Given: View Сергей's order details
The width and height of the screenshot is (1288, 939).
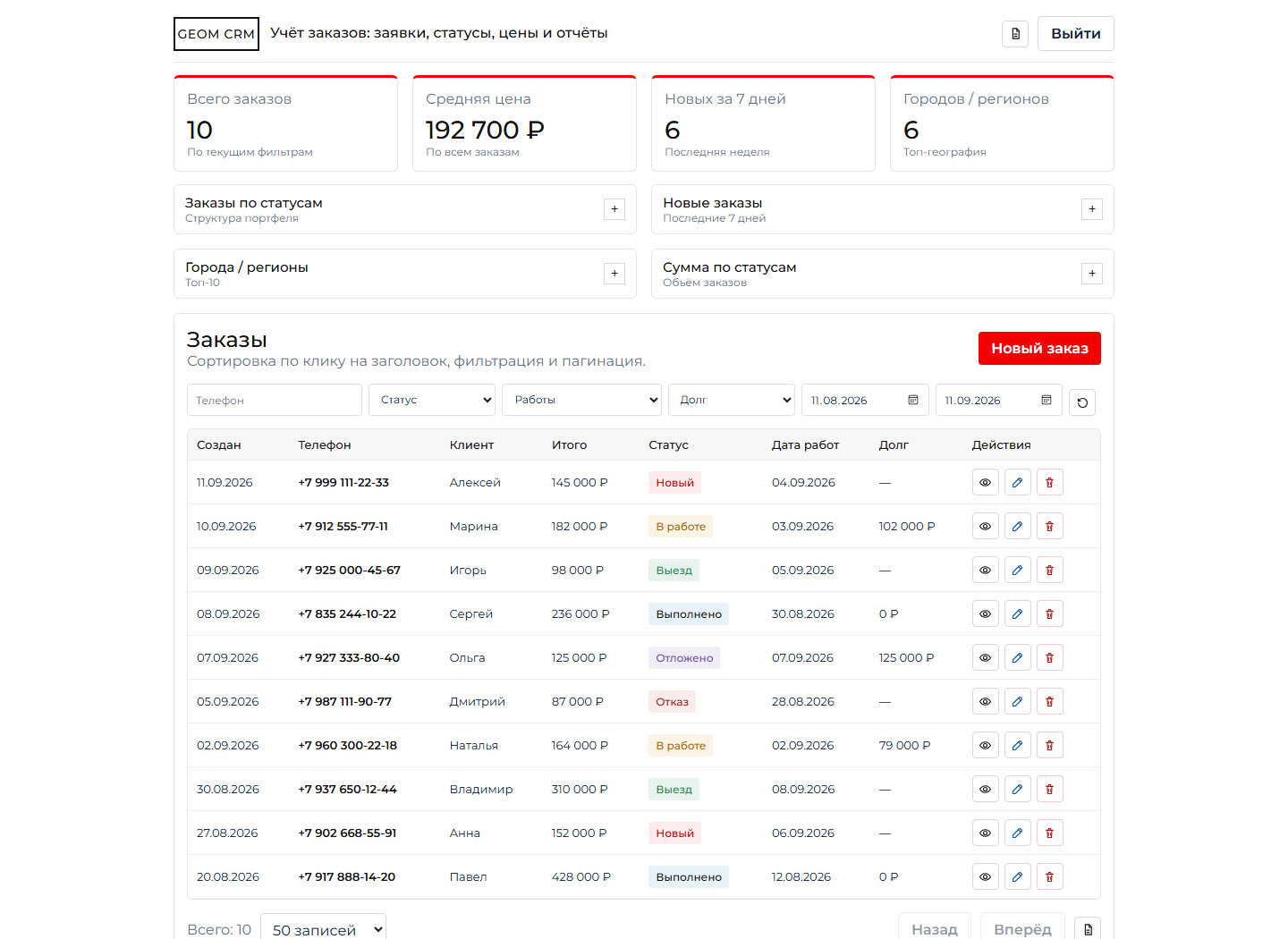Looking at the screenshot, I should click(x=986, y=613).
